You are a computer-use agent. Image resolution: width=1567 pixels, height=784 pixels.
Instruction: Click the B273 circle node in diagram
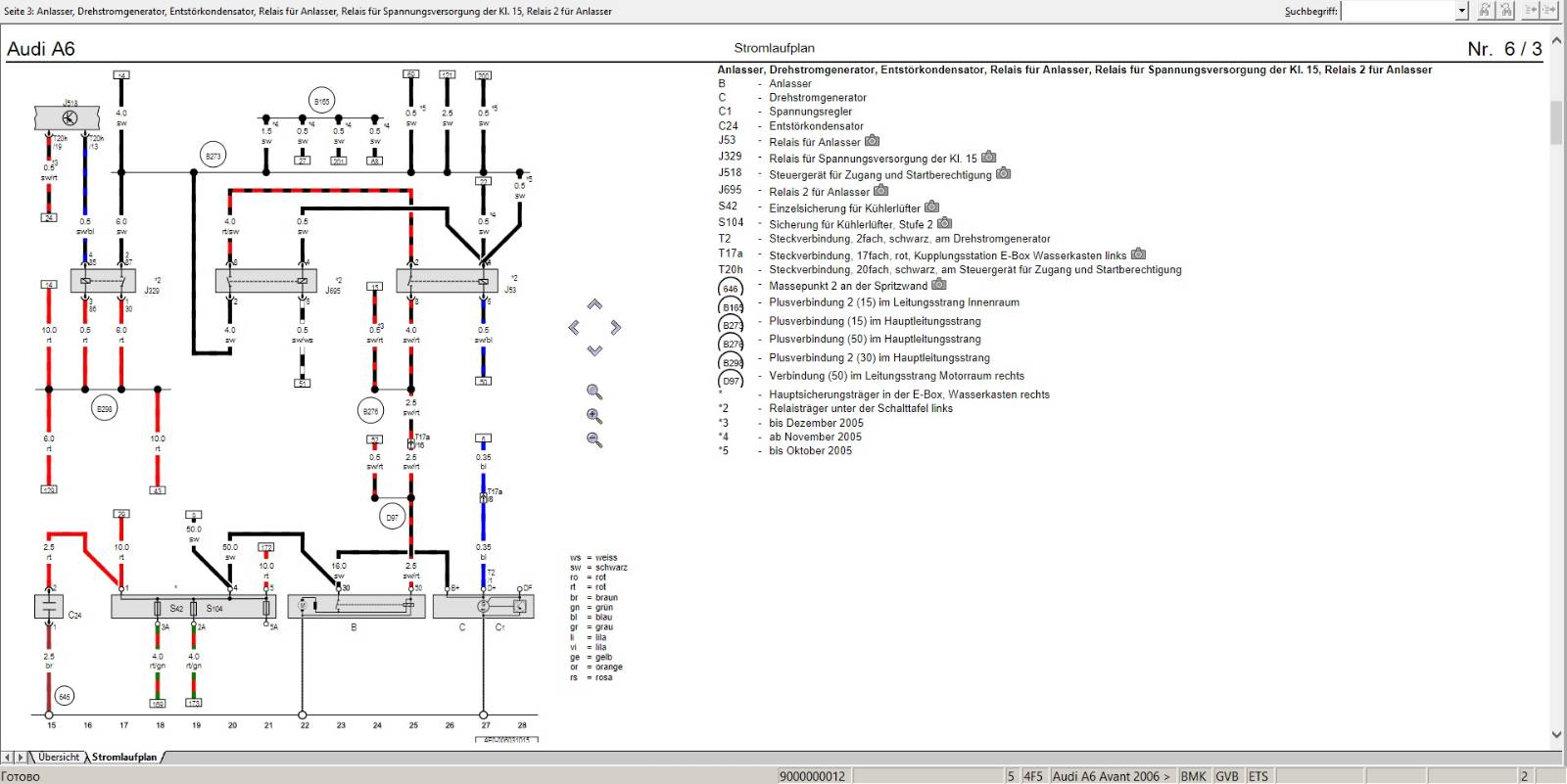click(213, 156)
